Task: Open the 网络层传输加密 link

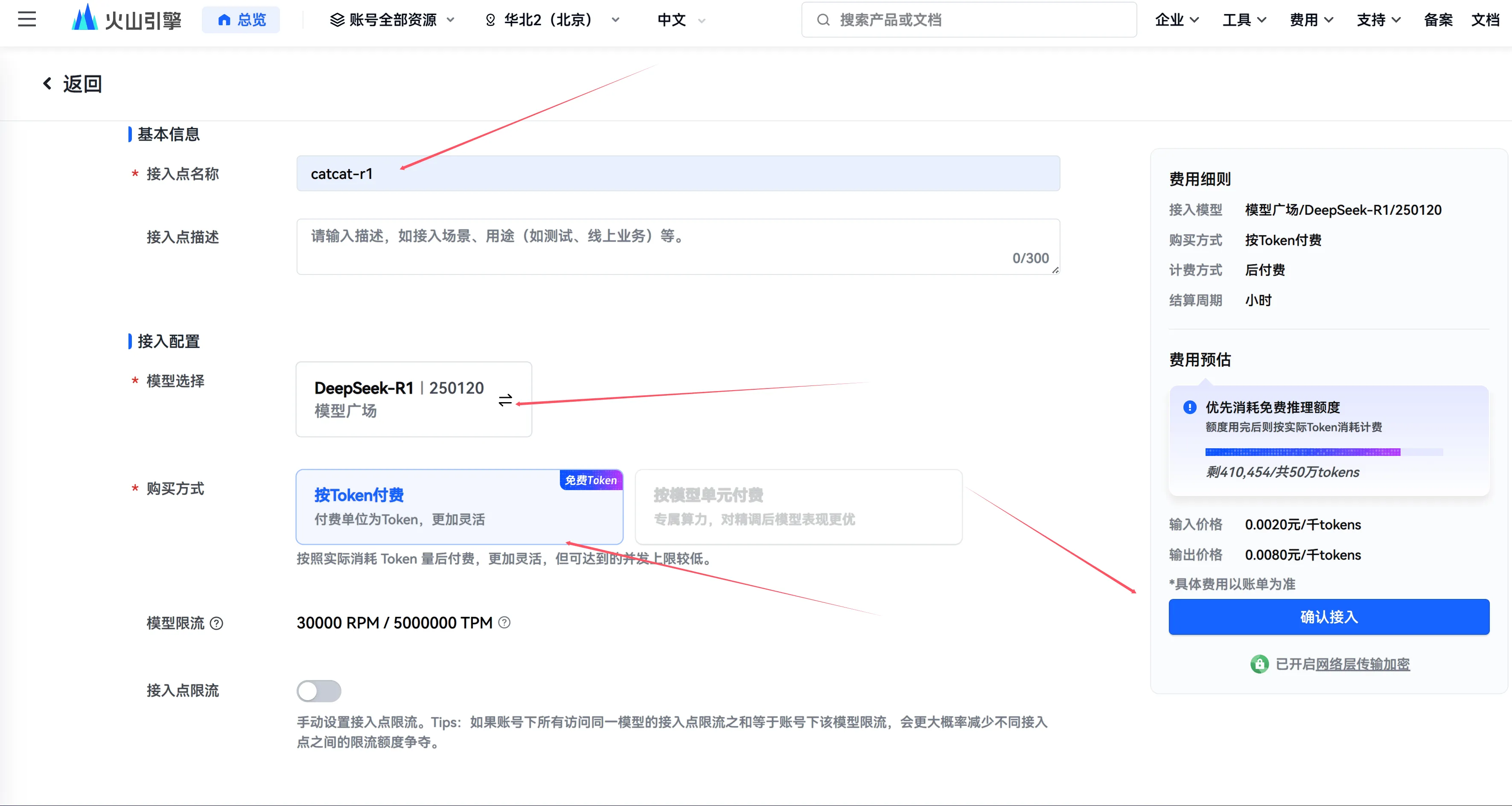Action: click(1362, 664)
